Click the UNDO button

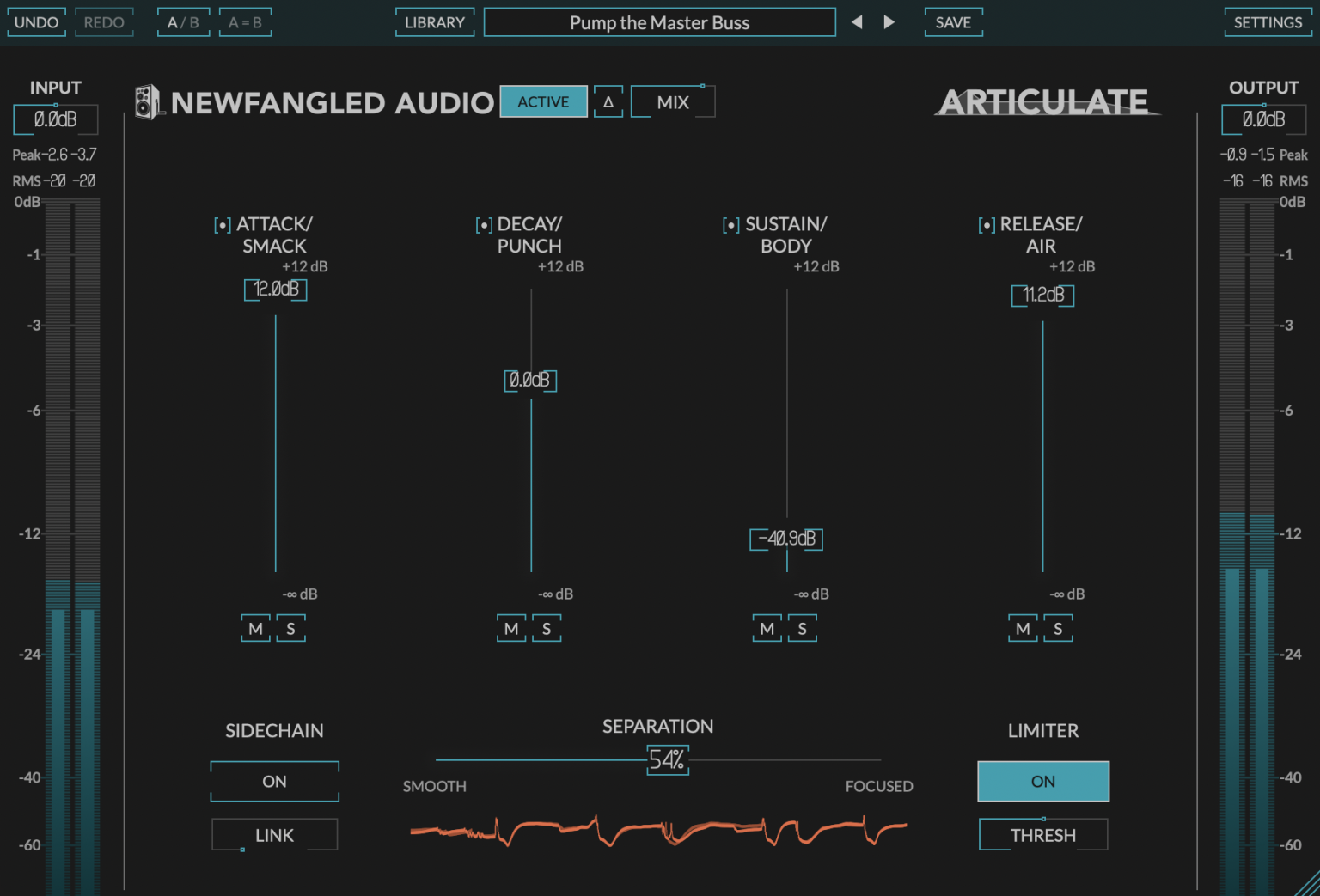(x=36, y=22)
